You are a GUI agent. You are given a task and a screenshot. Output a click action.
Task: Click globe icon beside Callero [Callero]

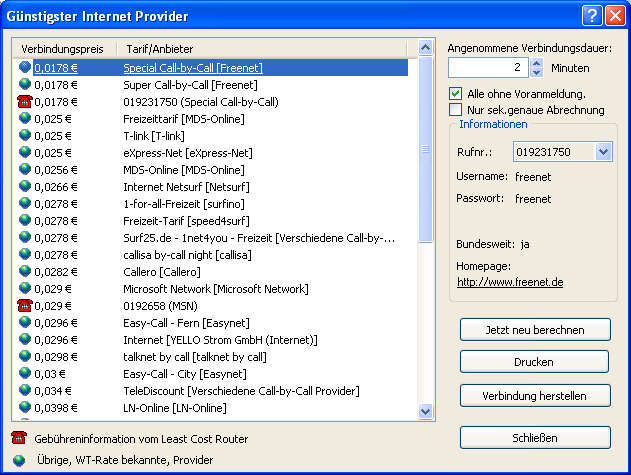(25, 271)
